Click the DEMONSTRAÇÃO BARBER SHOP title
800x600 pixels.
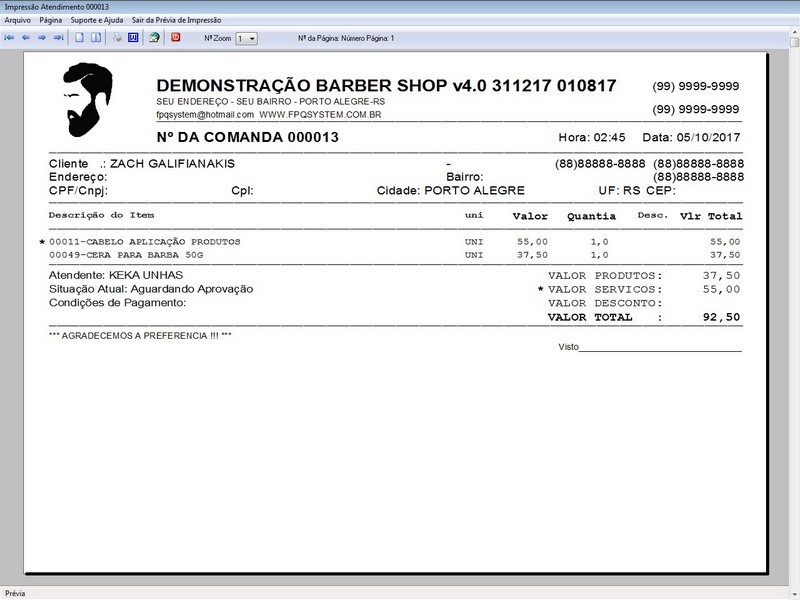click(386, 85)
